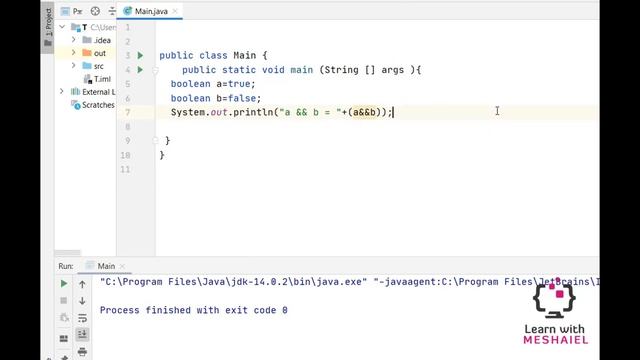Run main method via gutter arrow on line 4
640x360 pixels.
(140, 70)
